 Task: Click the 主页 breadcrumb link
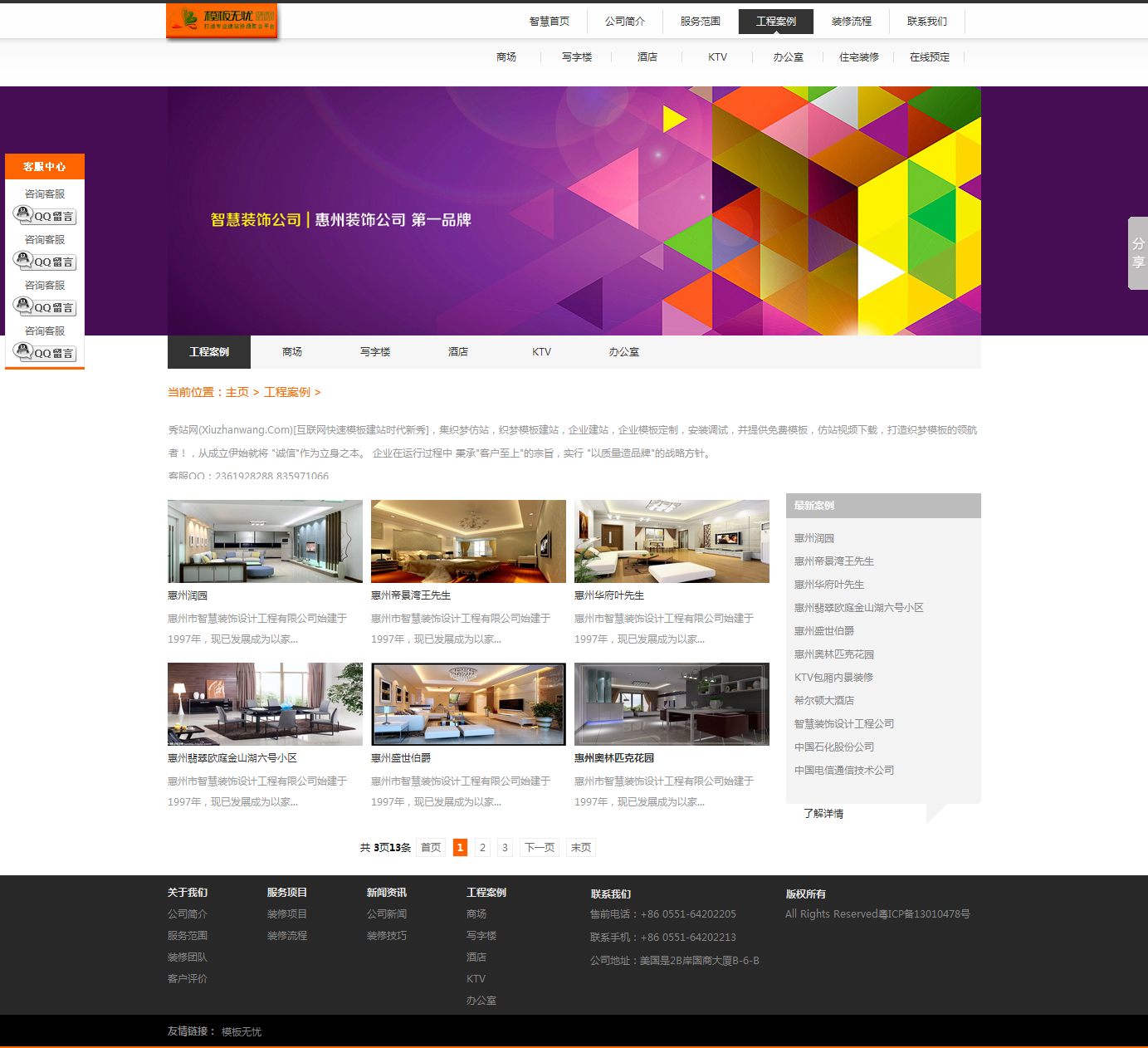[237, 392]
